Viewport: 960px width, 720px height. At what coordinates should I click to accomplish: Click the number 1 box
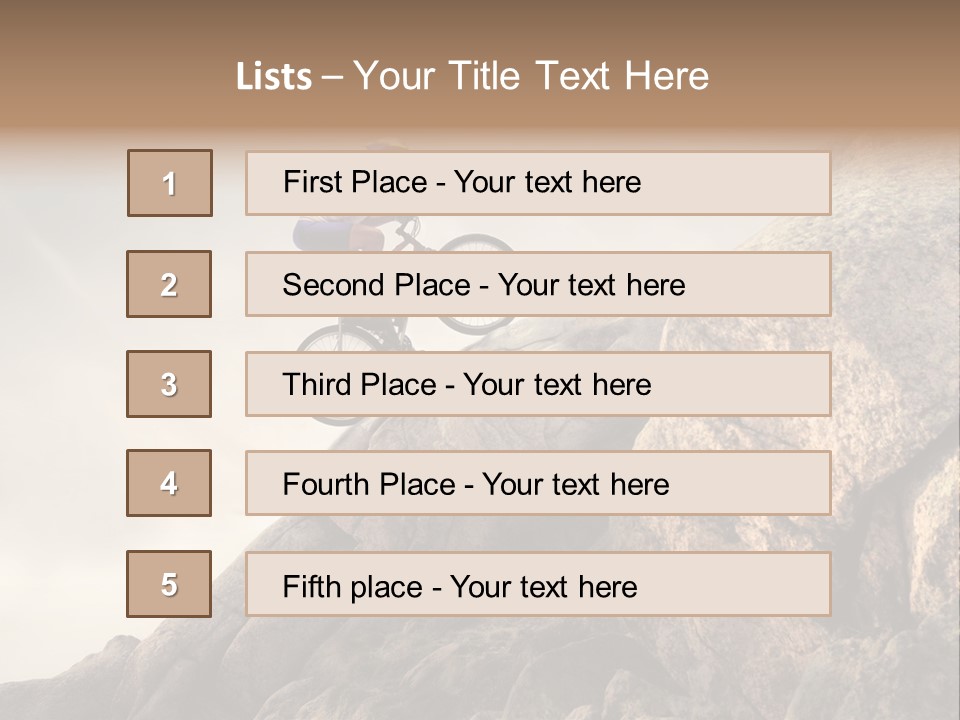coord(169,183)
